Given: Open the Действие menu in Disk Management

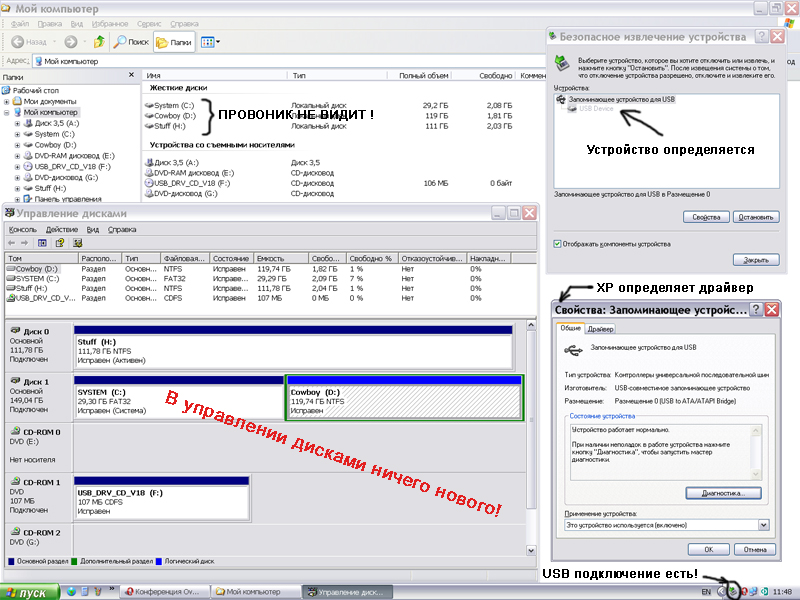Looking at the screenshot, I should pyautogui.click(x=62, y=230).
